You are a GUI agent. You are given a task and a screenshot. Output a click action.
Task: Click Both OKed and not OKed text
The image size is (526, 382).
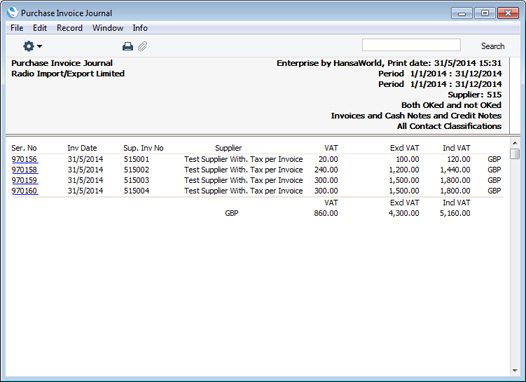[x=451, y=105]
